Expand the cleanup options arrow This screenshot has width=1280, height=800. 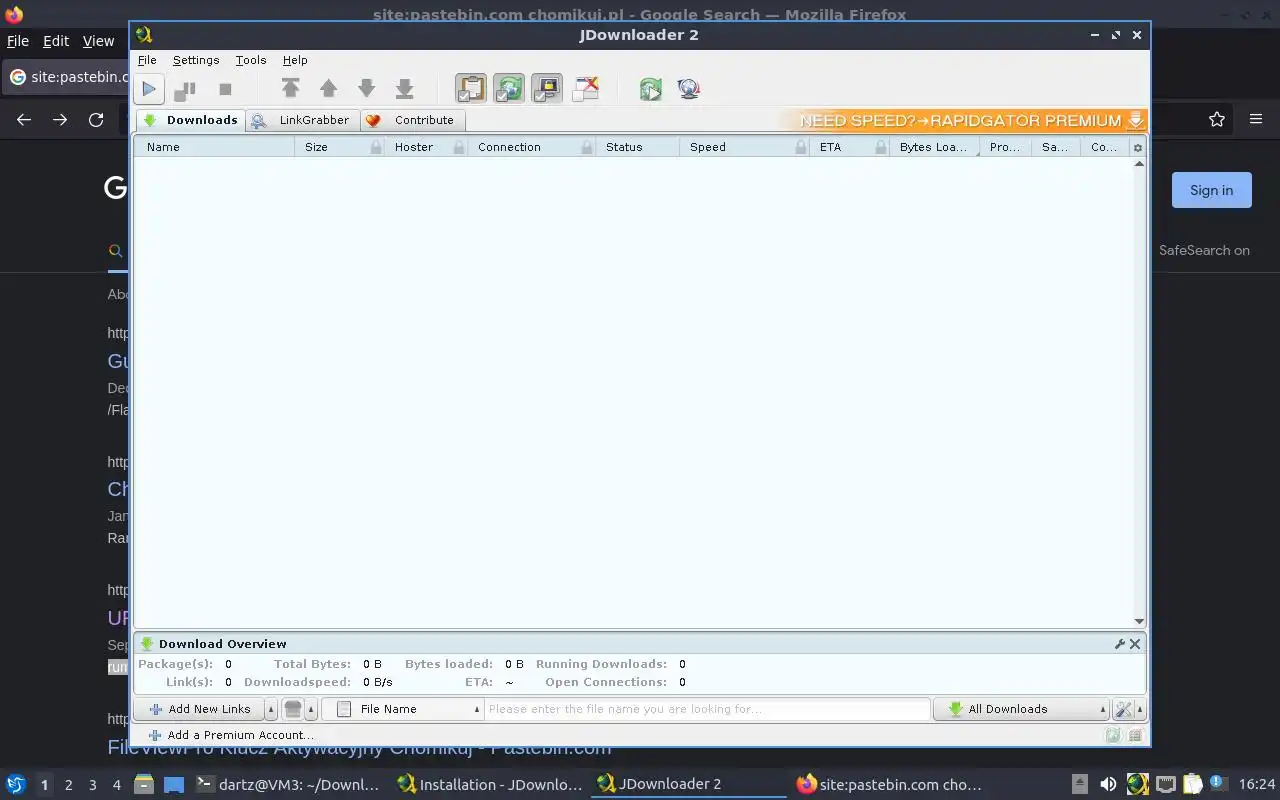pos(311,709)
